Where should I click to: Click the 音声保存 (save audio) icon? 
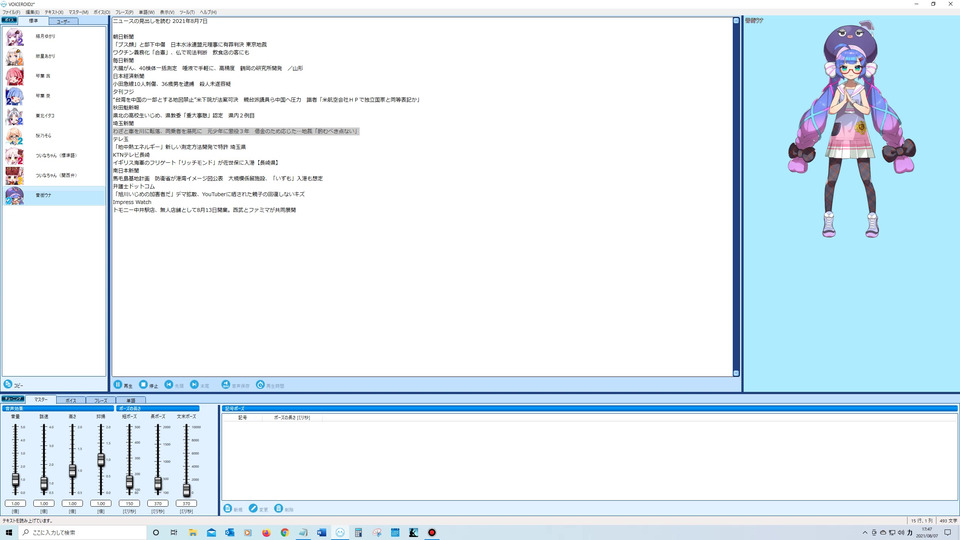(x=226, y=384)
